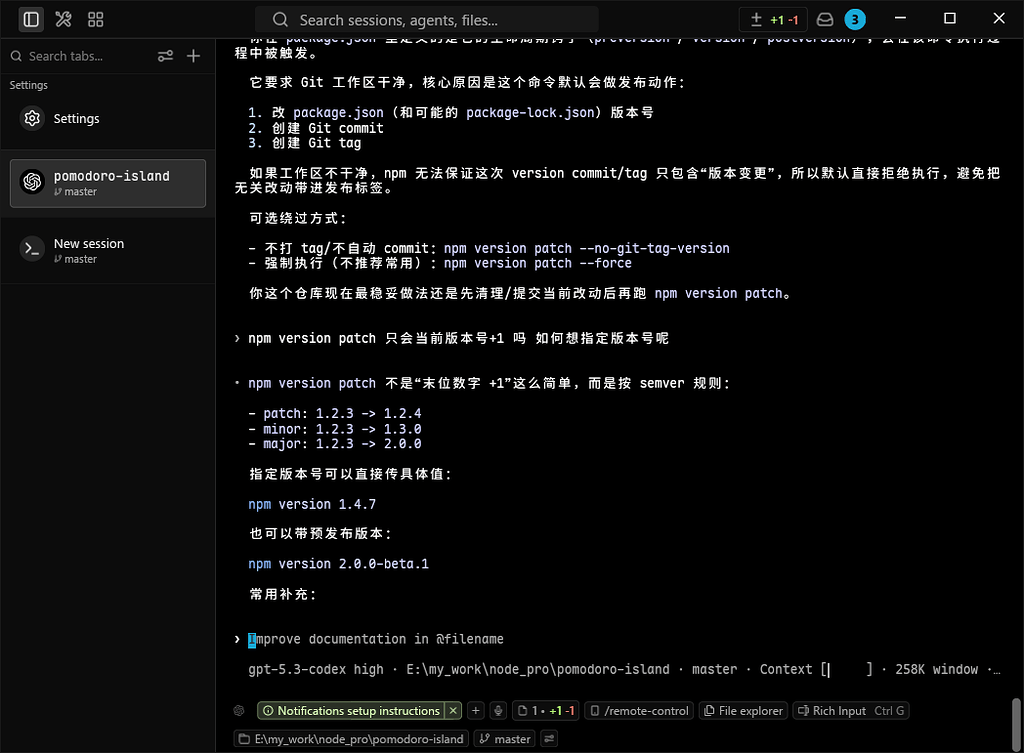1024x753 pixels.
Task: Click the 'npm version 1.4.7' command text
Action: (x=312, y=504)
